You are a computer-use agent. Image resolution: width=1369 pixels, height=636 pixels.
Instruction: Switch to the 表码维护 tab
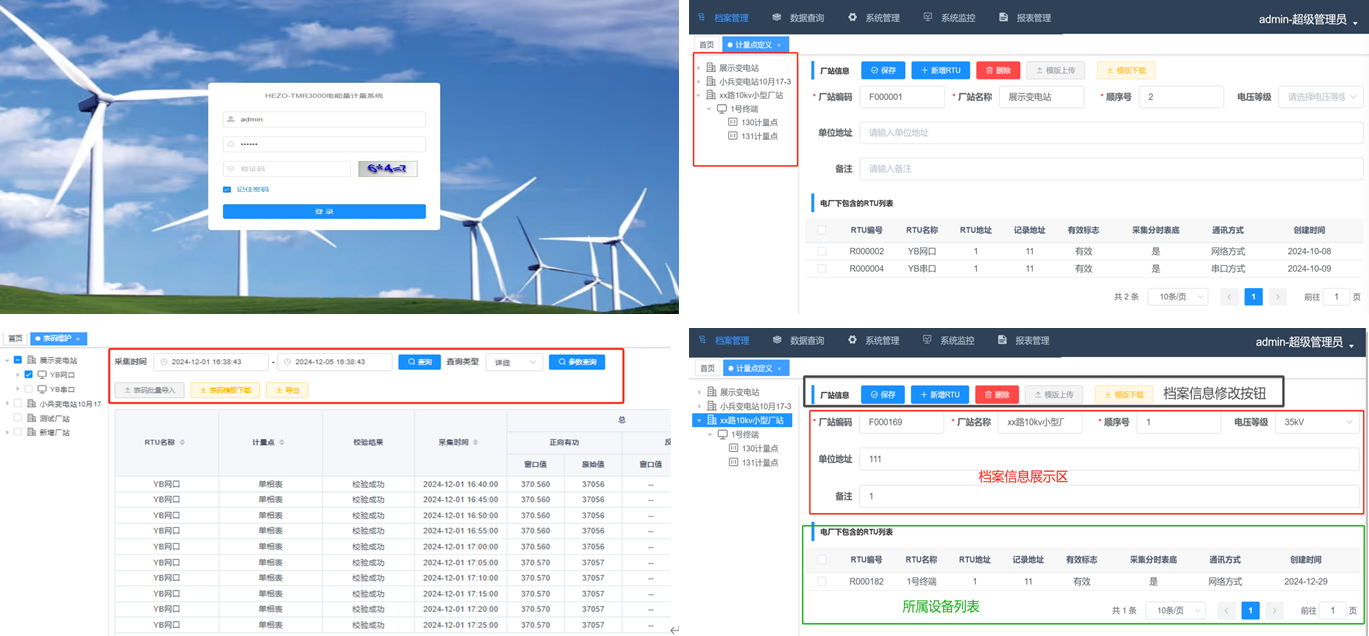[55, 339]
